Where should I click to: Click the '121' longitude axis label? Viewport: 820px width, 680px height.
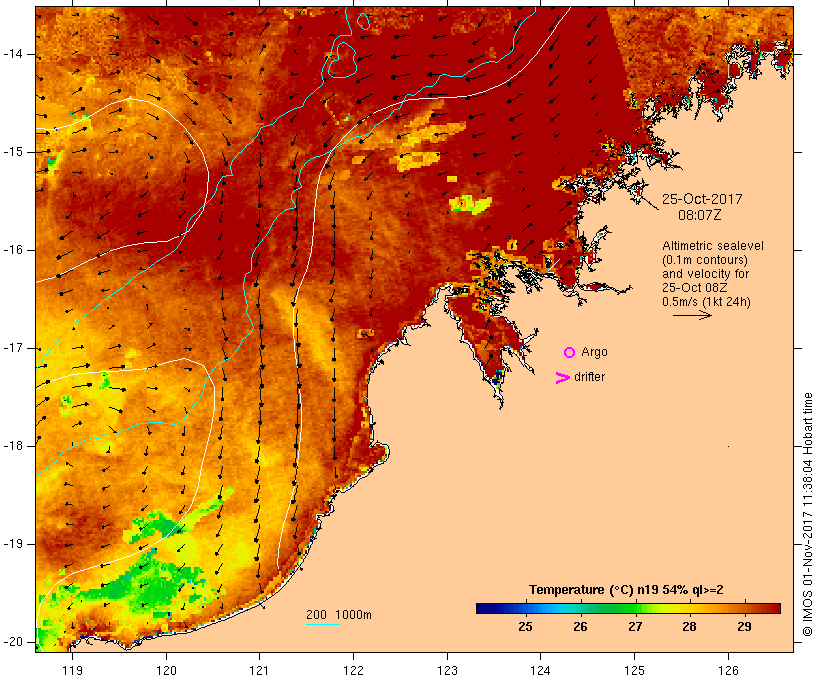259,671
